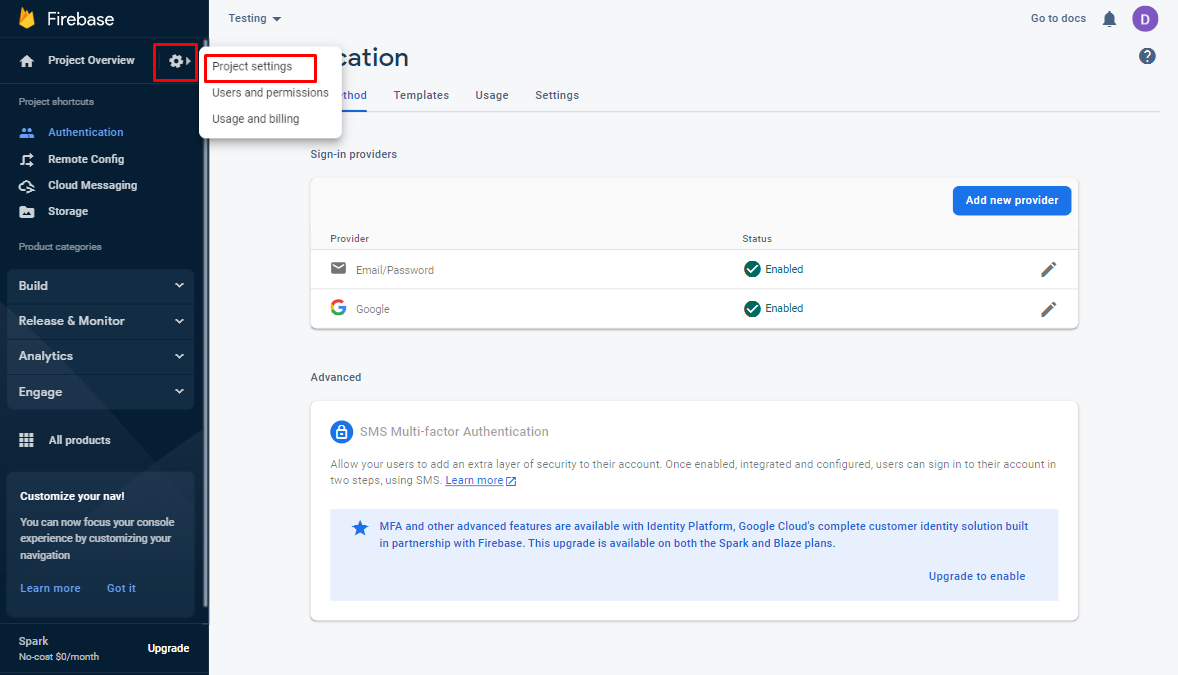The height and width of the screenshot is (675, 1178).
Task: Open Storage in the sidebar
Action: point(68,212)
